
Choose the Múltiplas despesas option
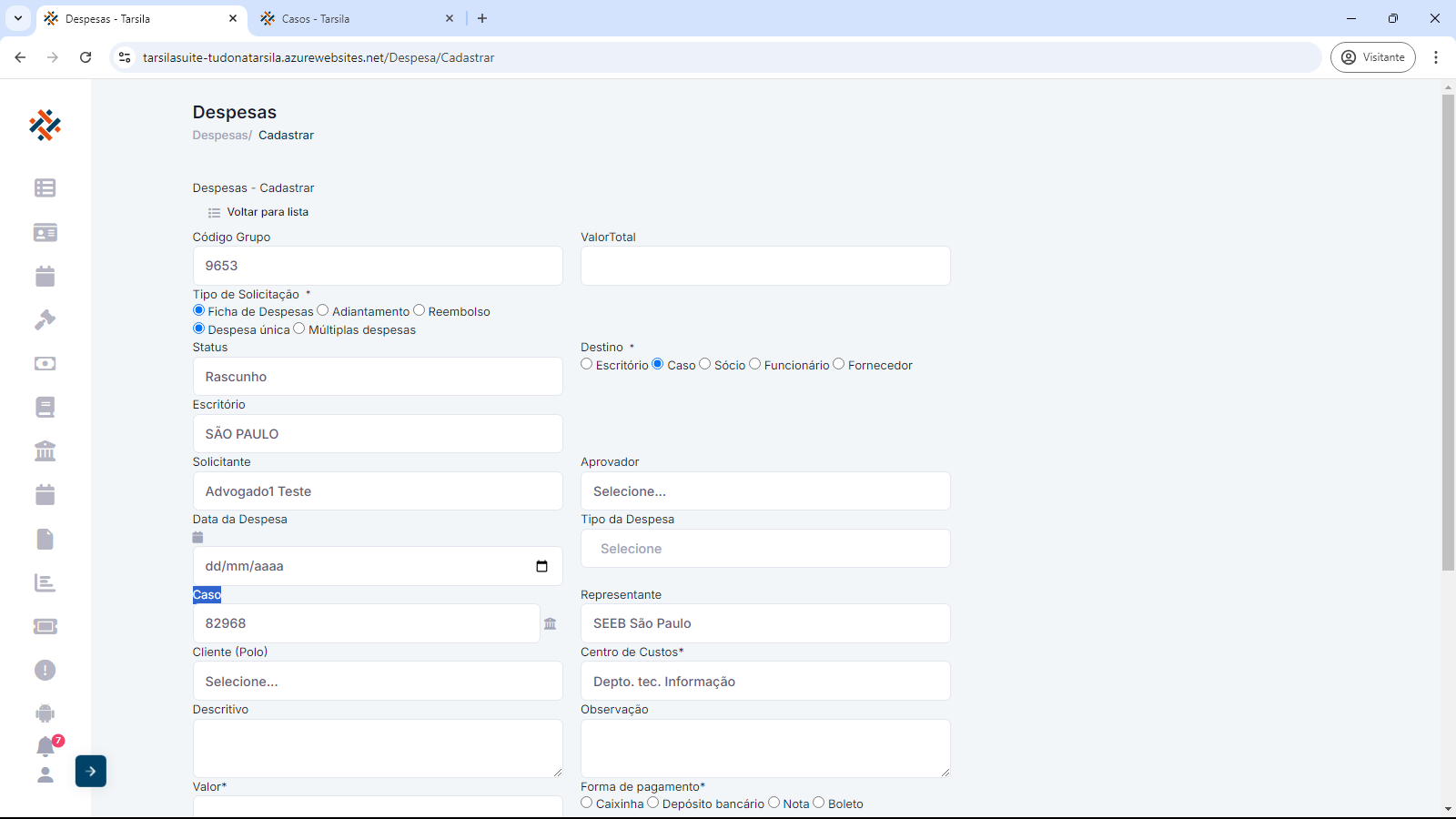pos(299,329)
